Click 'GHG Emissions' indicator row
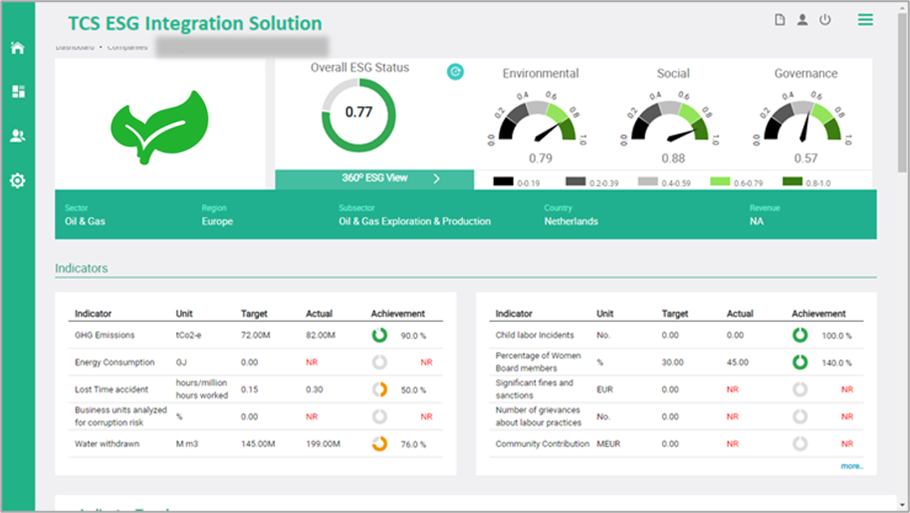910x513 pixels. pyautogui.click(x=255, y=335)
